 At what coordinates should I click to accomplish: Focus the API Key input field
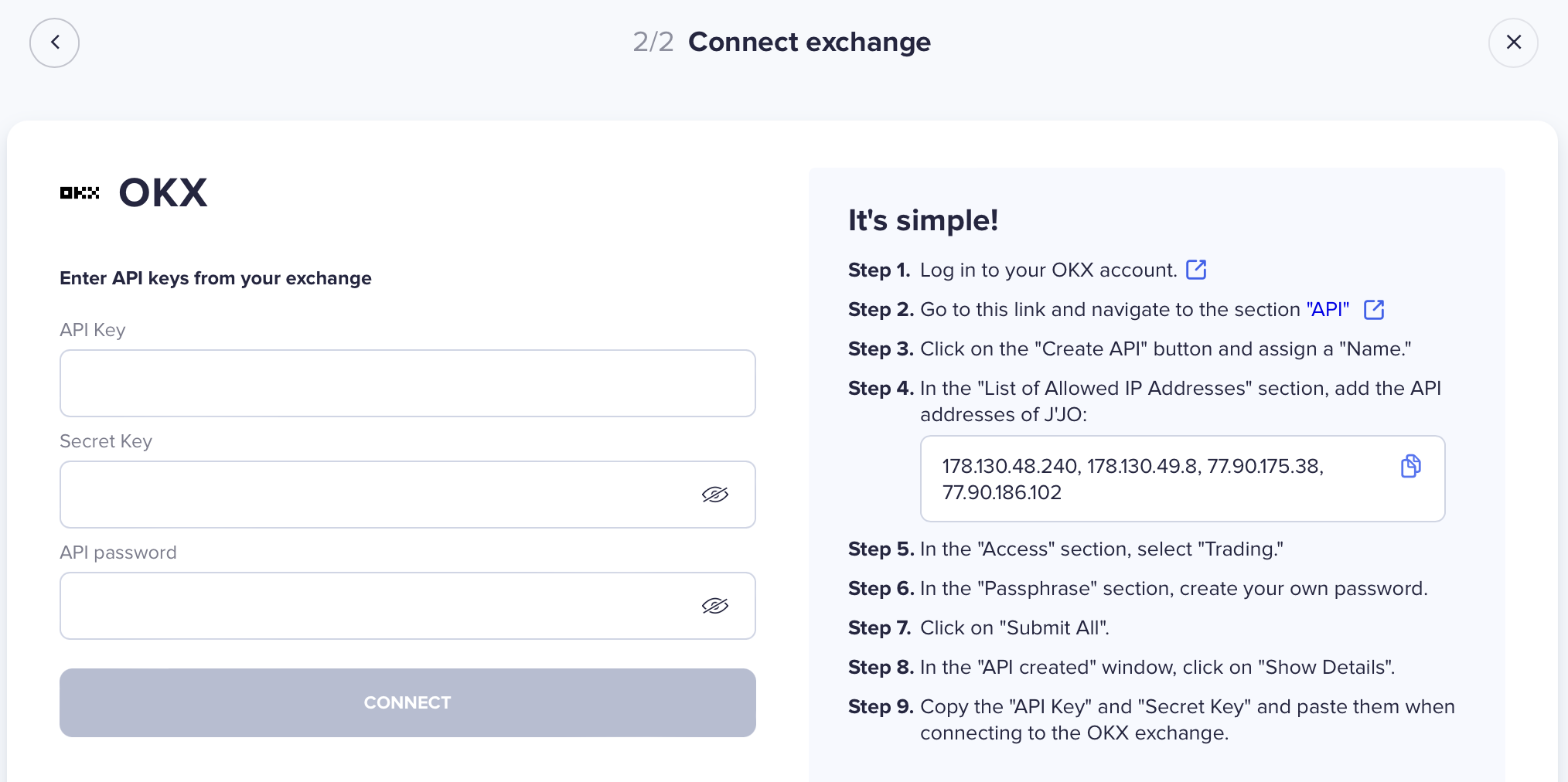(x=407, y=383)
